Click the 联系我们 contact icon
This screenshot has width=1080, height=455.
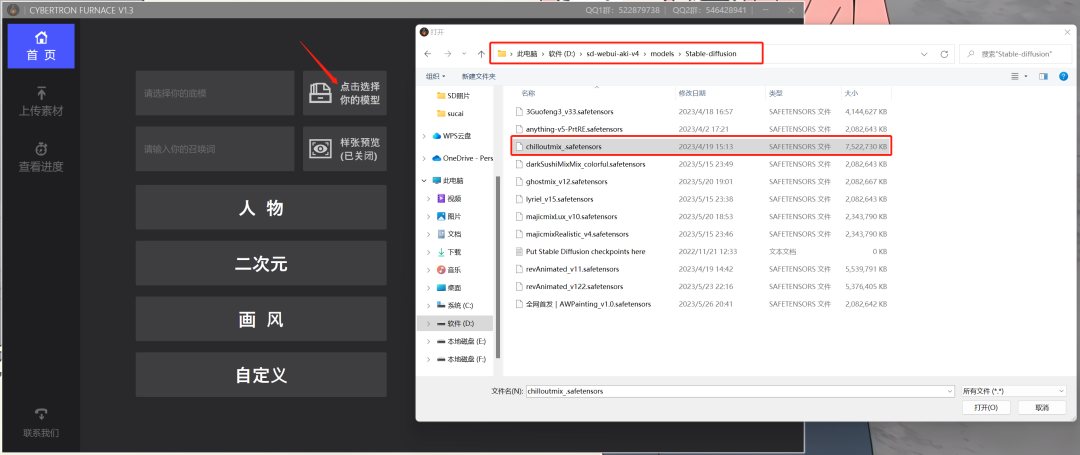(41, 414)
